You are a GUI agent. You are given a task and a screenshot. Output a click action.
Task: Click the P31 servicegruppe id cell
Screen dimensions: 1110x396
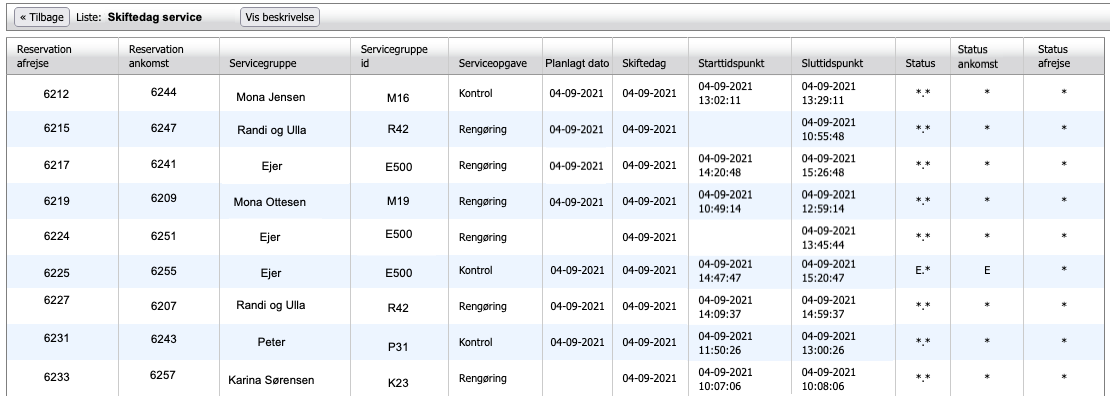point(398,347)
